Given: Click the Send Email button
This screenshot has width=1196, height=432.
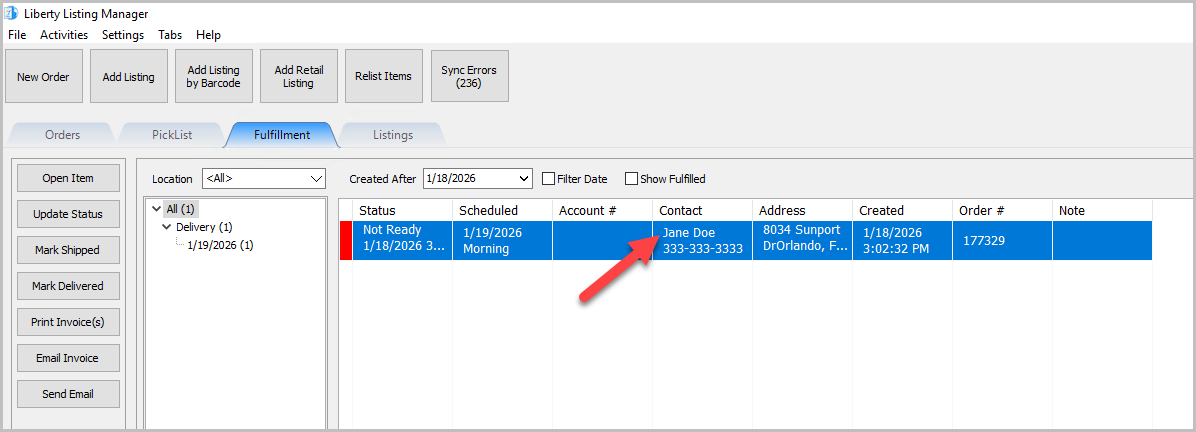Looking at the screenshot, I should (x=68, y=394).
